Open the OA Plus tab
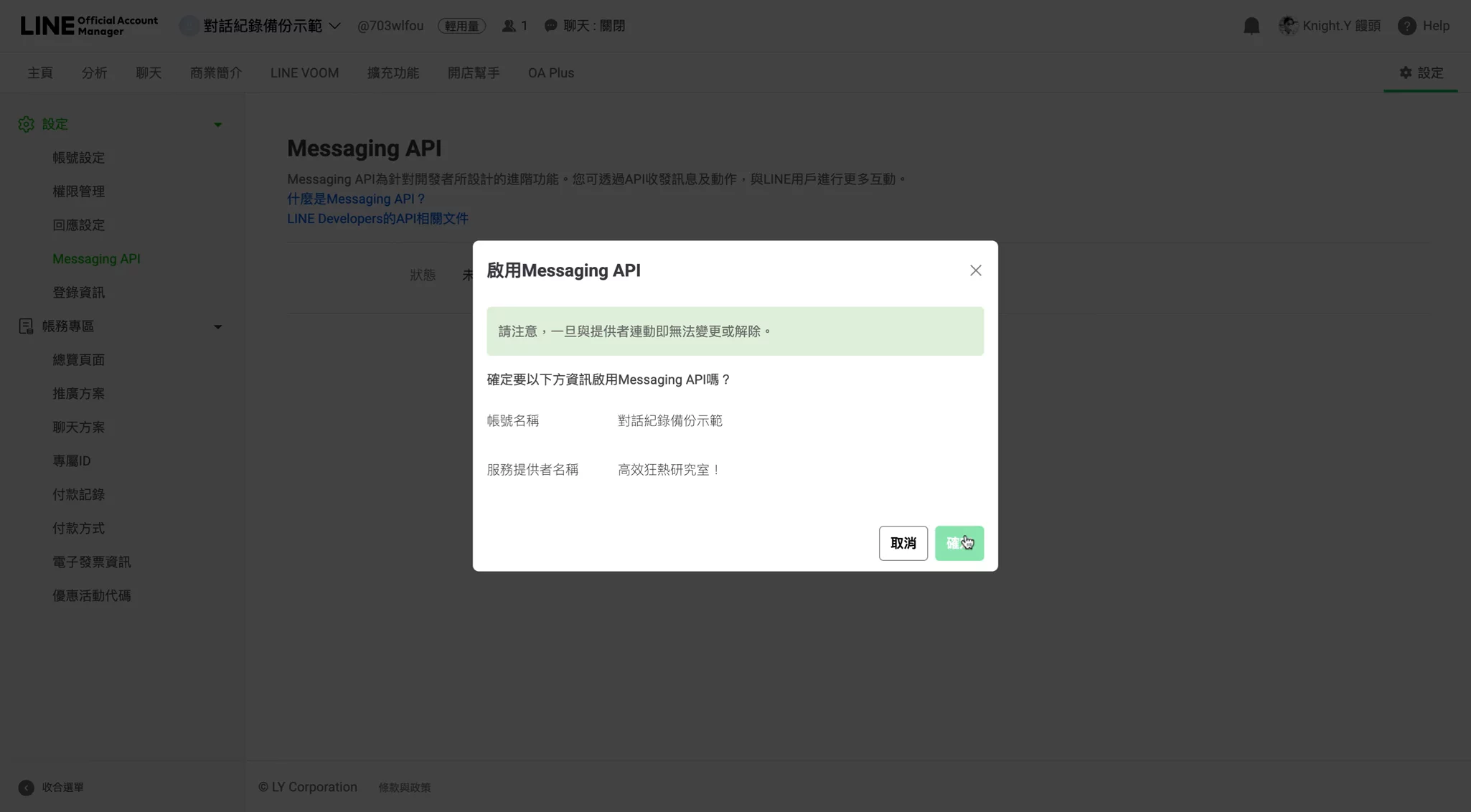Screen dimensions: 1471x812 pos(551,73)
